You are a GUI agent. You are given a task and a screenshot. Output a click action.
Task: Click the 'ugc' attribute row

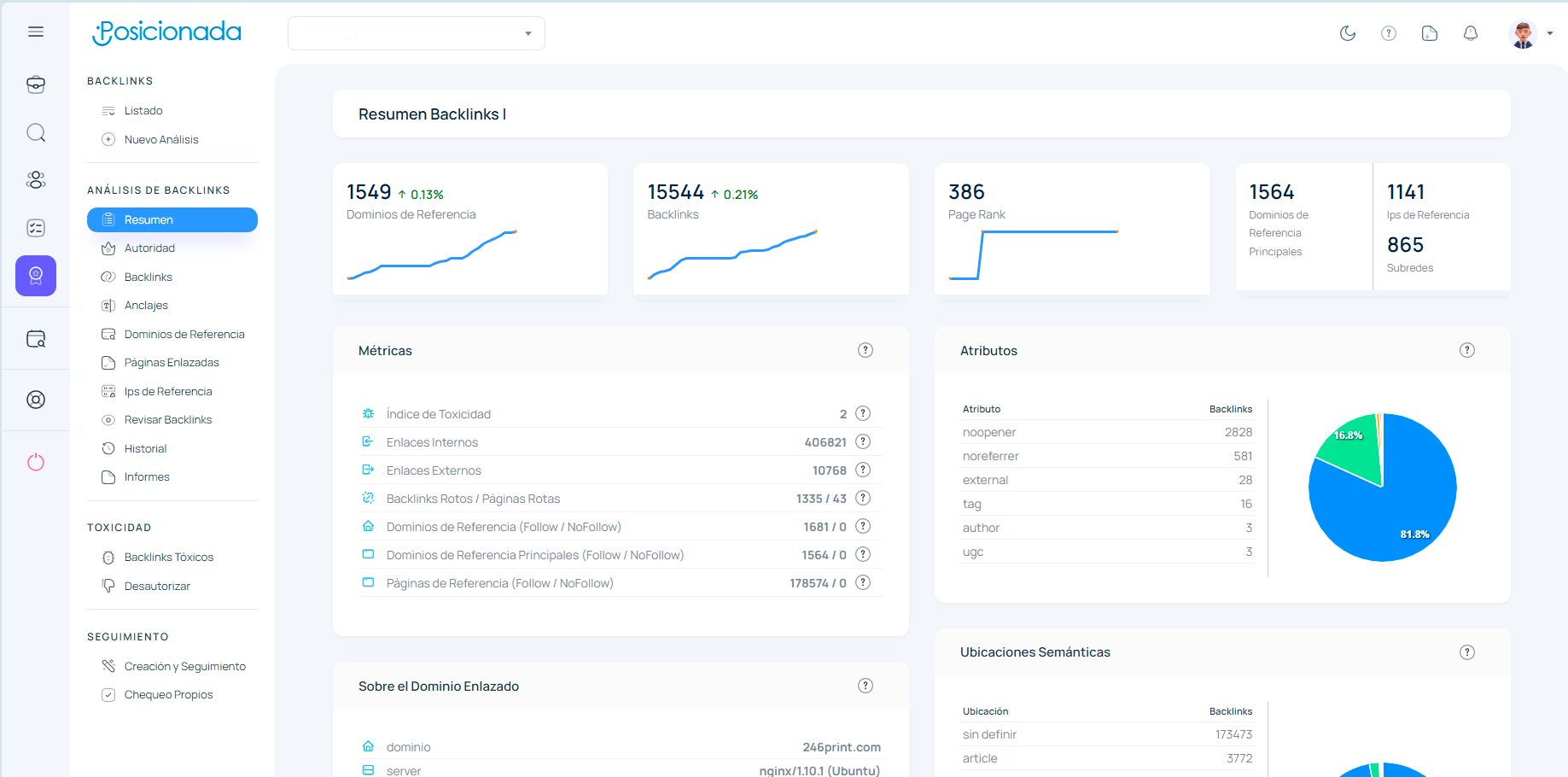pos(1107,552)
